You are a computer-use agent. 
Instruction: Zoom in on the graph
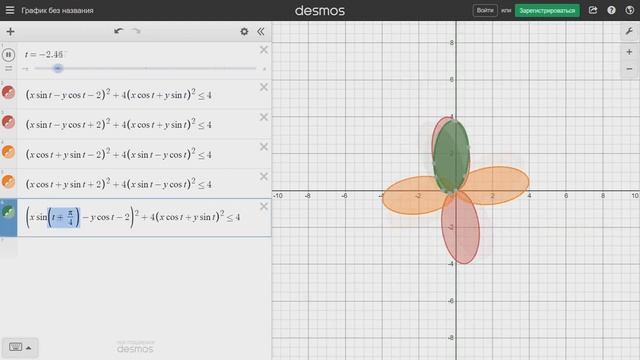[629, 52]
